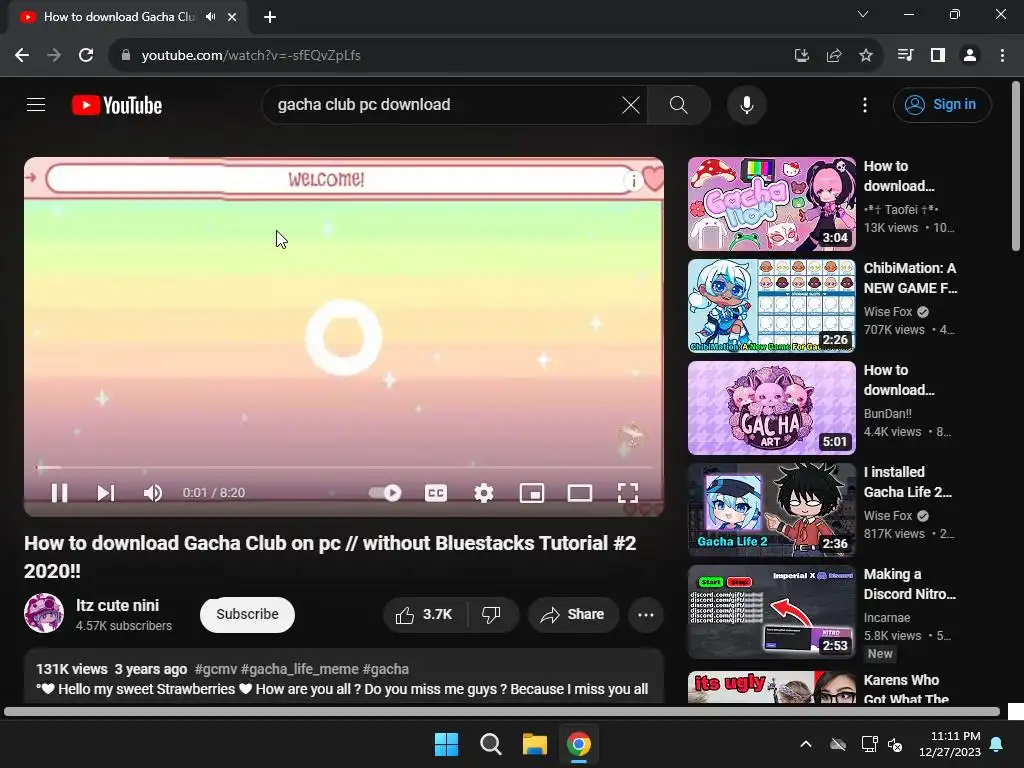Click the horizontal page scrollbar

tap(502, 712)
